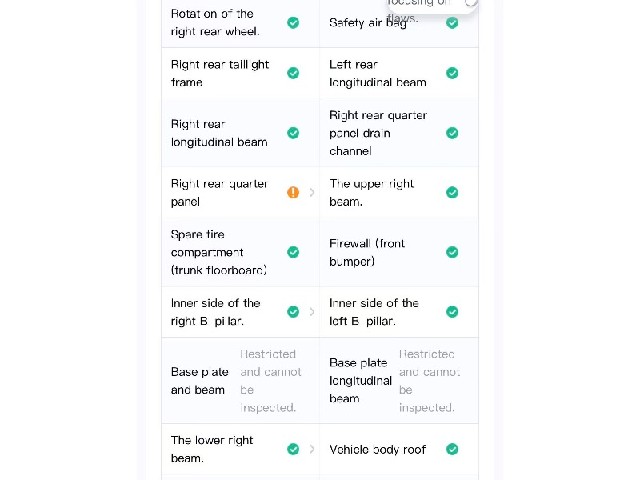Open the Right rear quarter panel row
The width and height of the screenshot is (640, 480).
(240, 193)
